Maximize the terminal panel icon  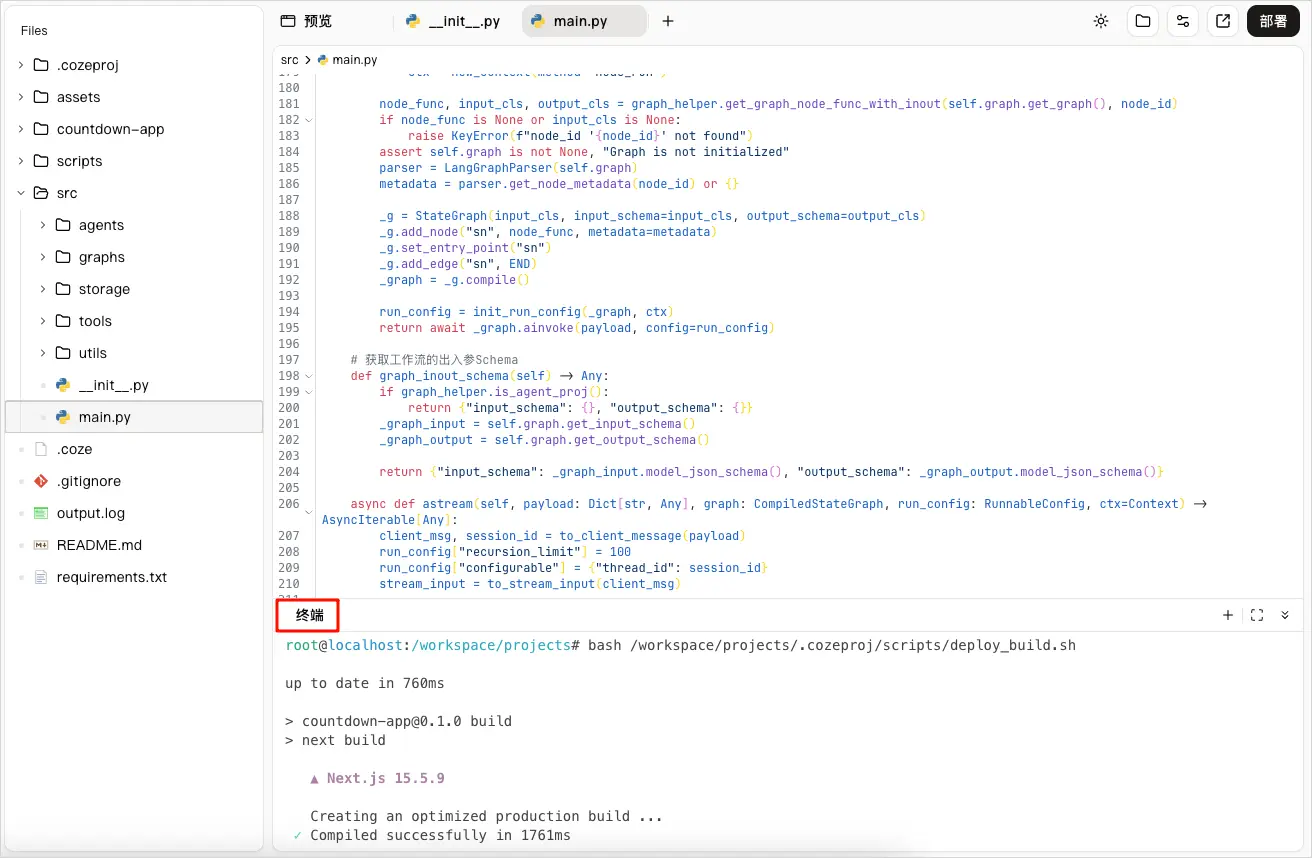[1257, 615]
